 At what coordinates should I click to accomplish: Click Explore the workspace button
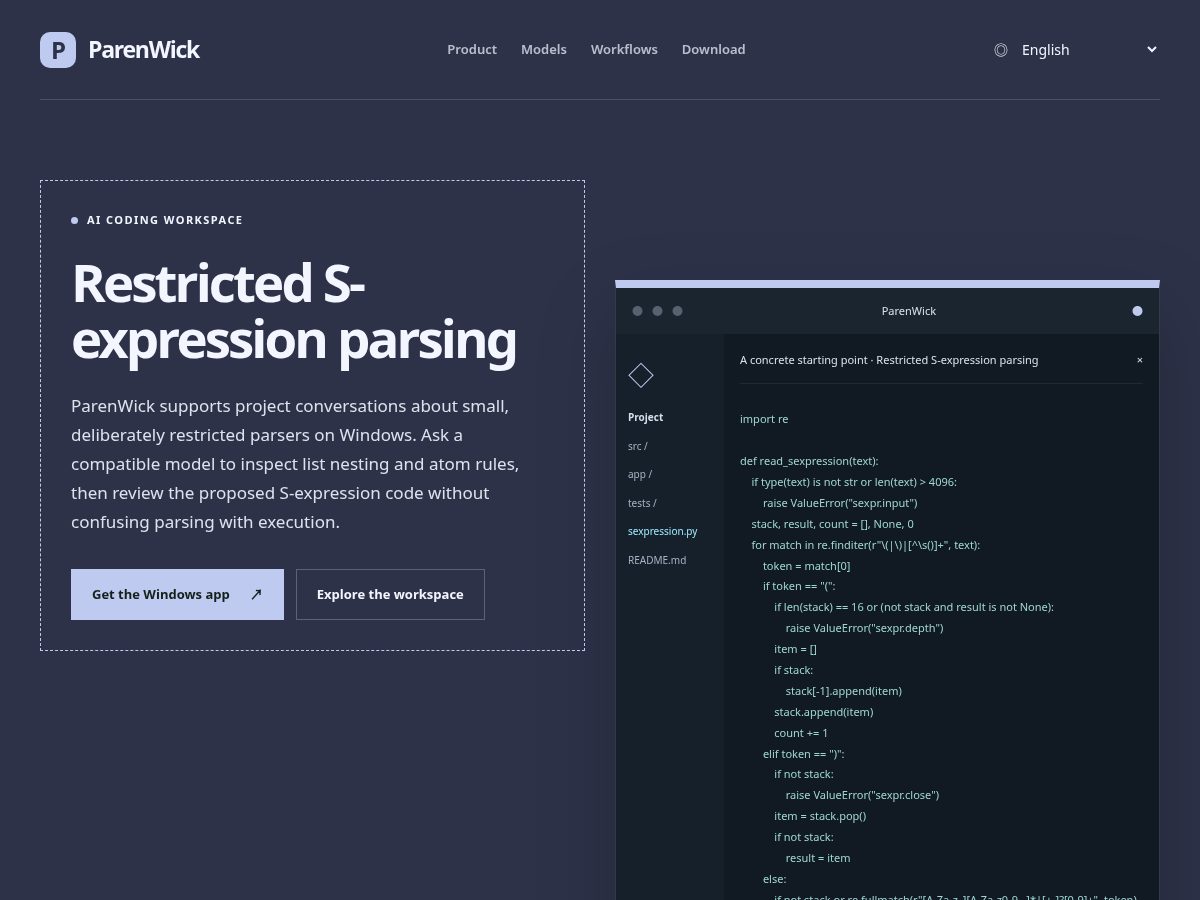(x=390, y=594)
